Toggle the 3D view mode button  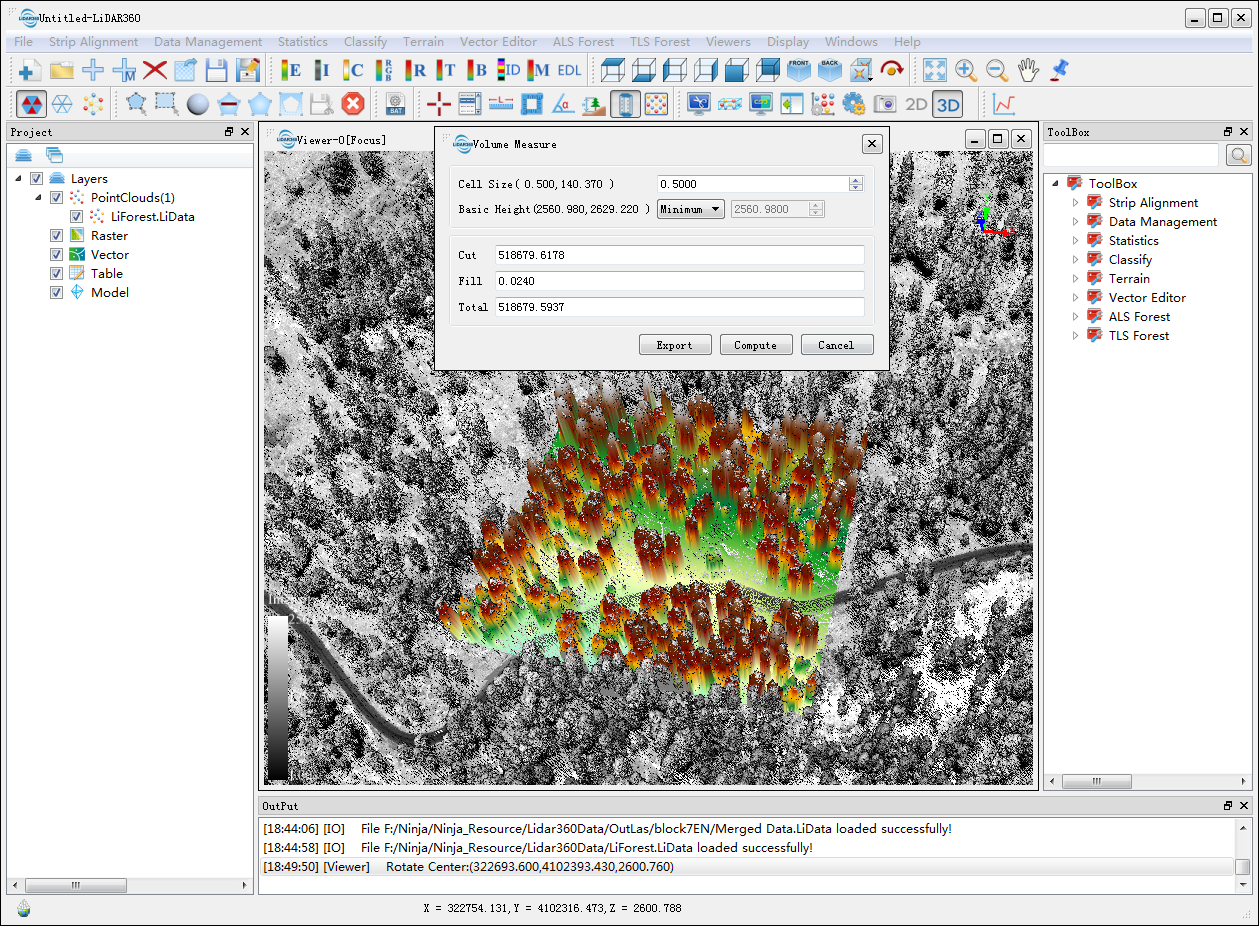point(947,103)
